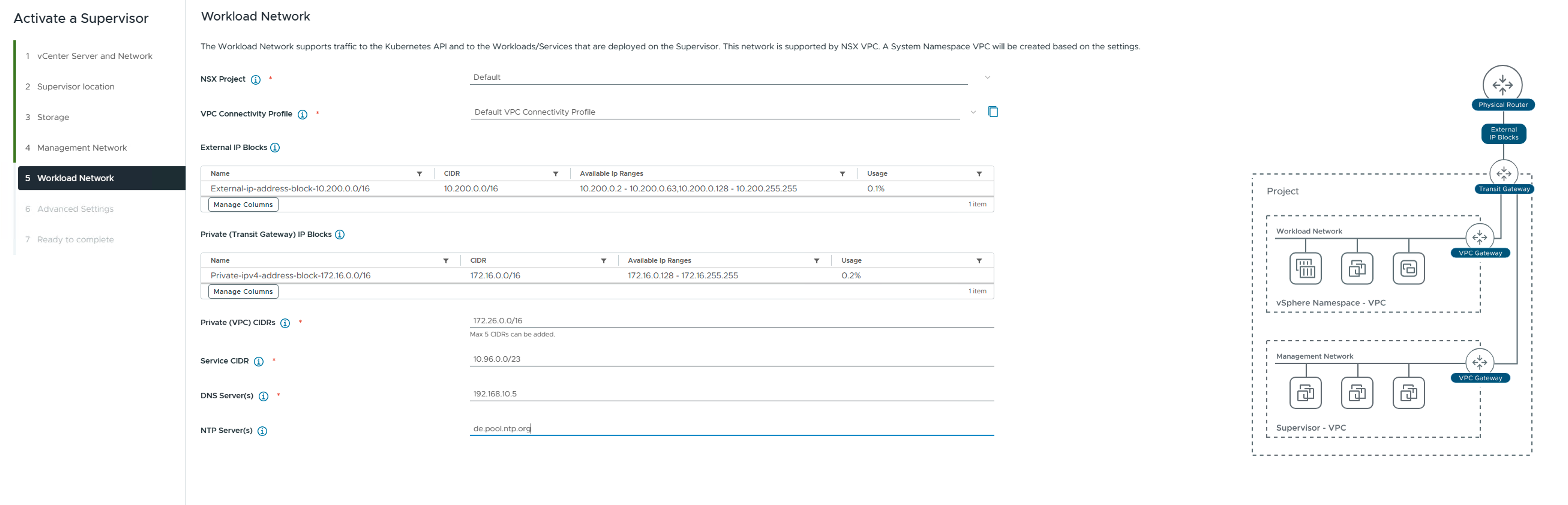Click Management Network VPC Gateway icon
Viewport: 1568px width, 505px height.
pos(1480,362)
